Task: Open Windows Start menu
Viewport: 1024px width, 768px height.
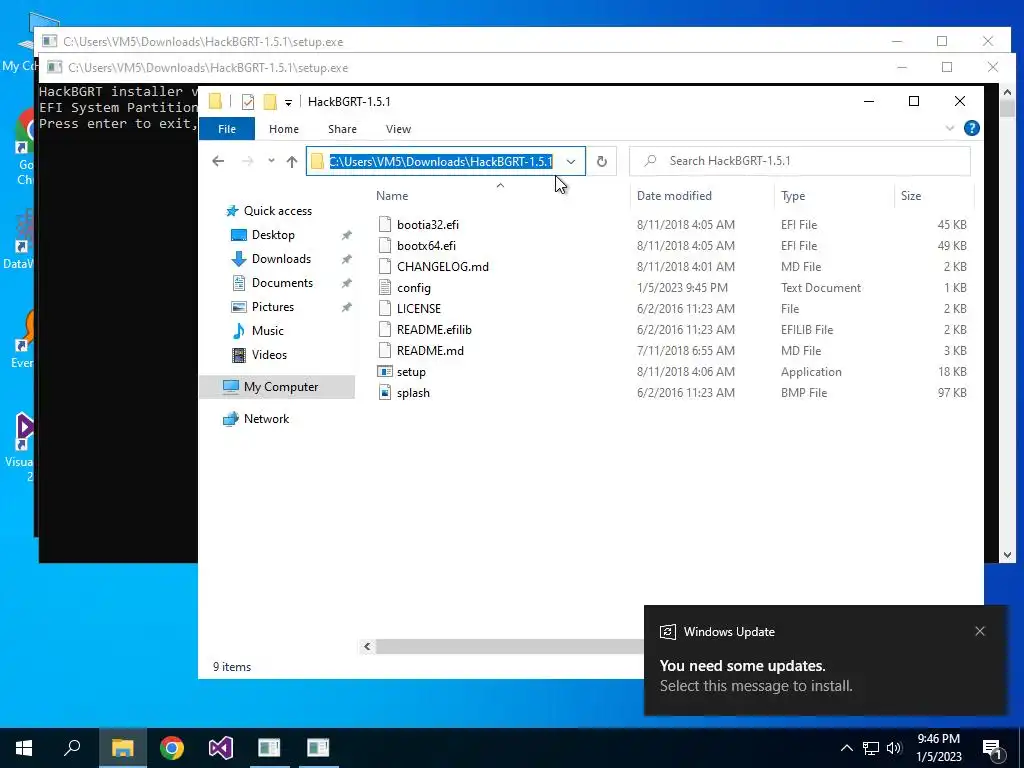Action: click(x=24, y=748)
